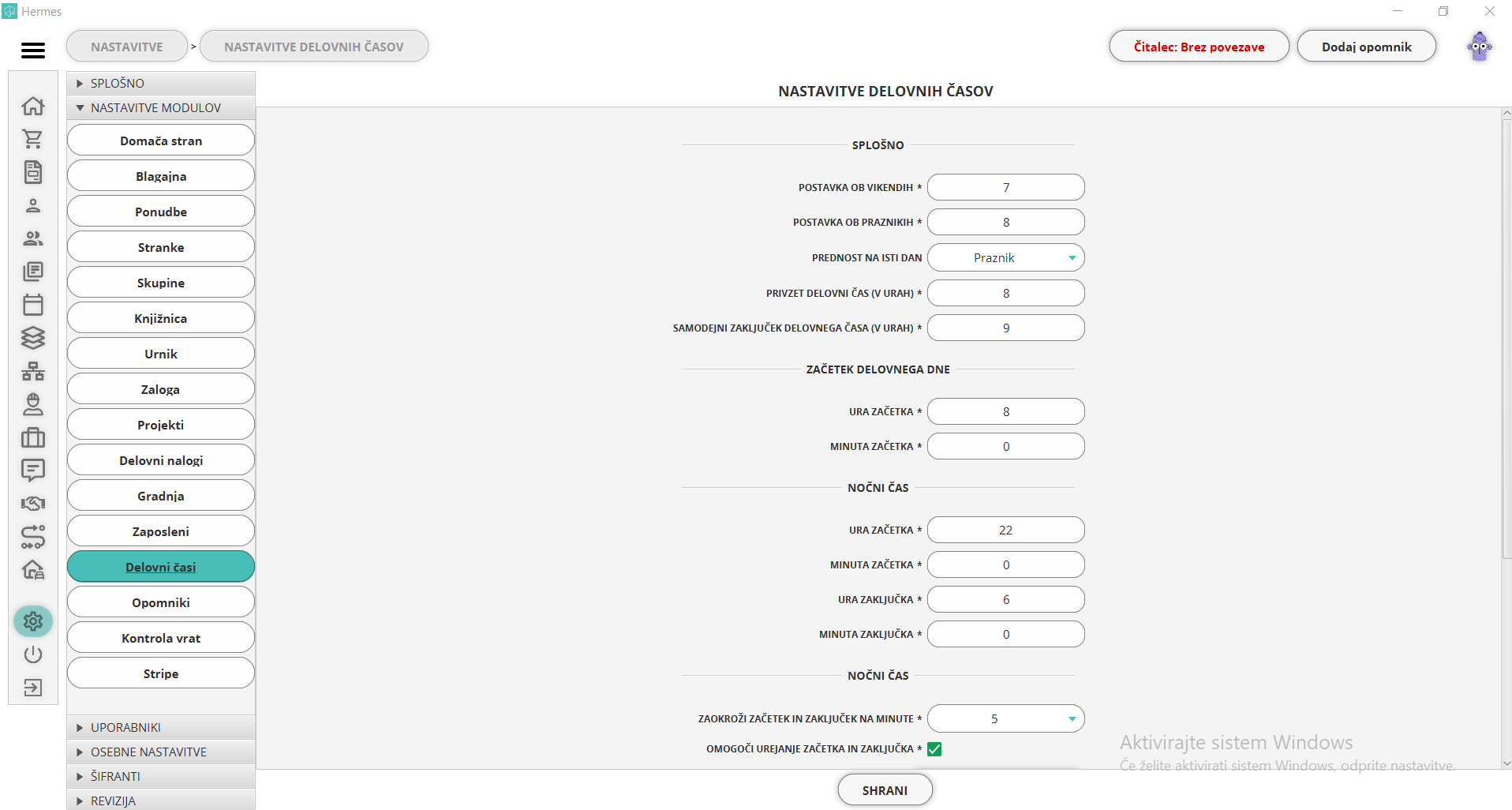Open the shopping cart icon
This screenshot has height=810, width=1512.
coord(33,139)
